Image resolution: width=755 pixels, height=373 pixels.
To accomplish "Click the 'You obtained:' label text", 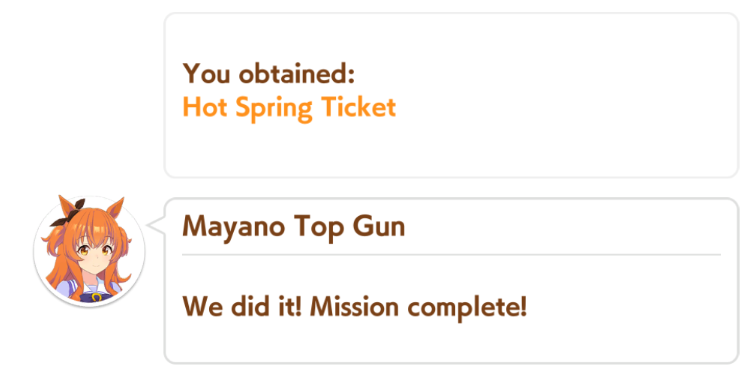I will pyautogui.click(x=269, y=75).
